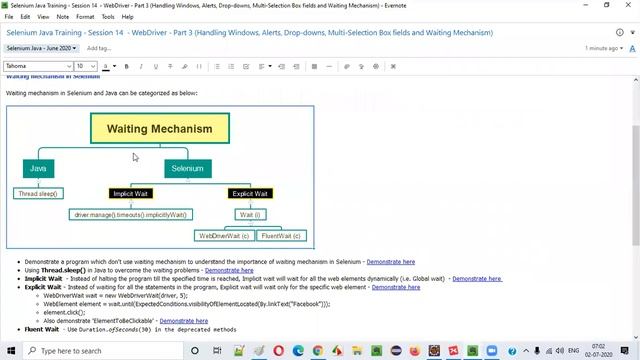The image size is (640, 360).
Task: Open the note info icon
Action: point(620,32)
